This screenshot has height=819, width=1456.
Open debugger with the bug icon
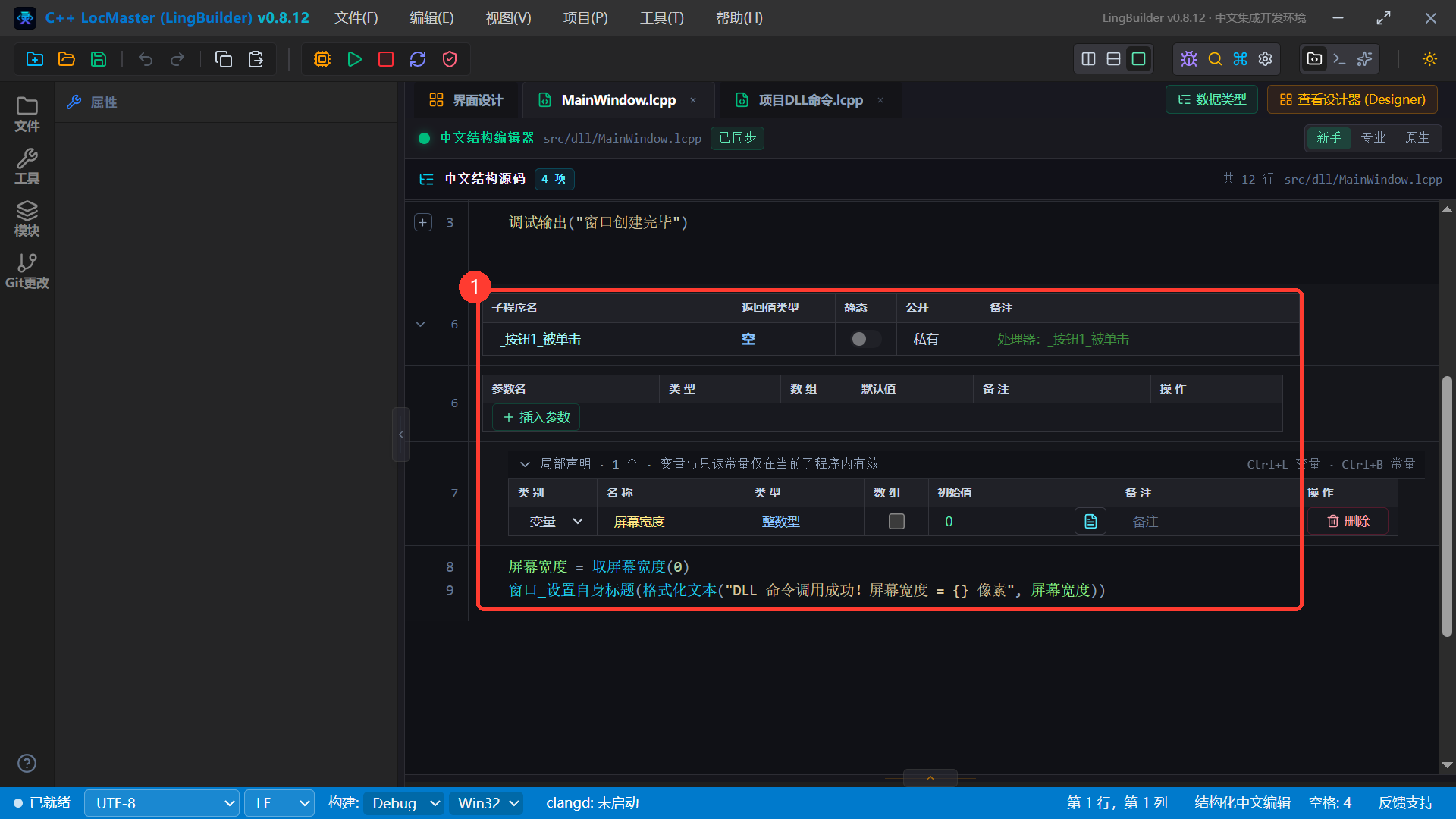(x=1189, y=59)
